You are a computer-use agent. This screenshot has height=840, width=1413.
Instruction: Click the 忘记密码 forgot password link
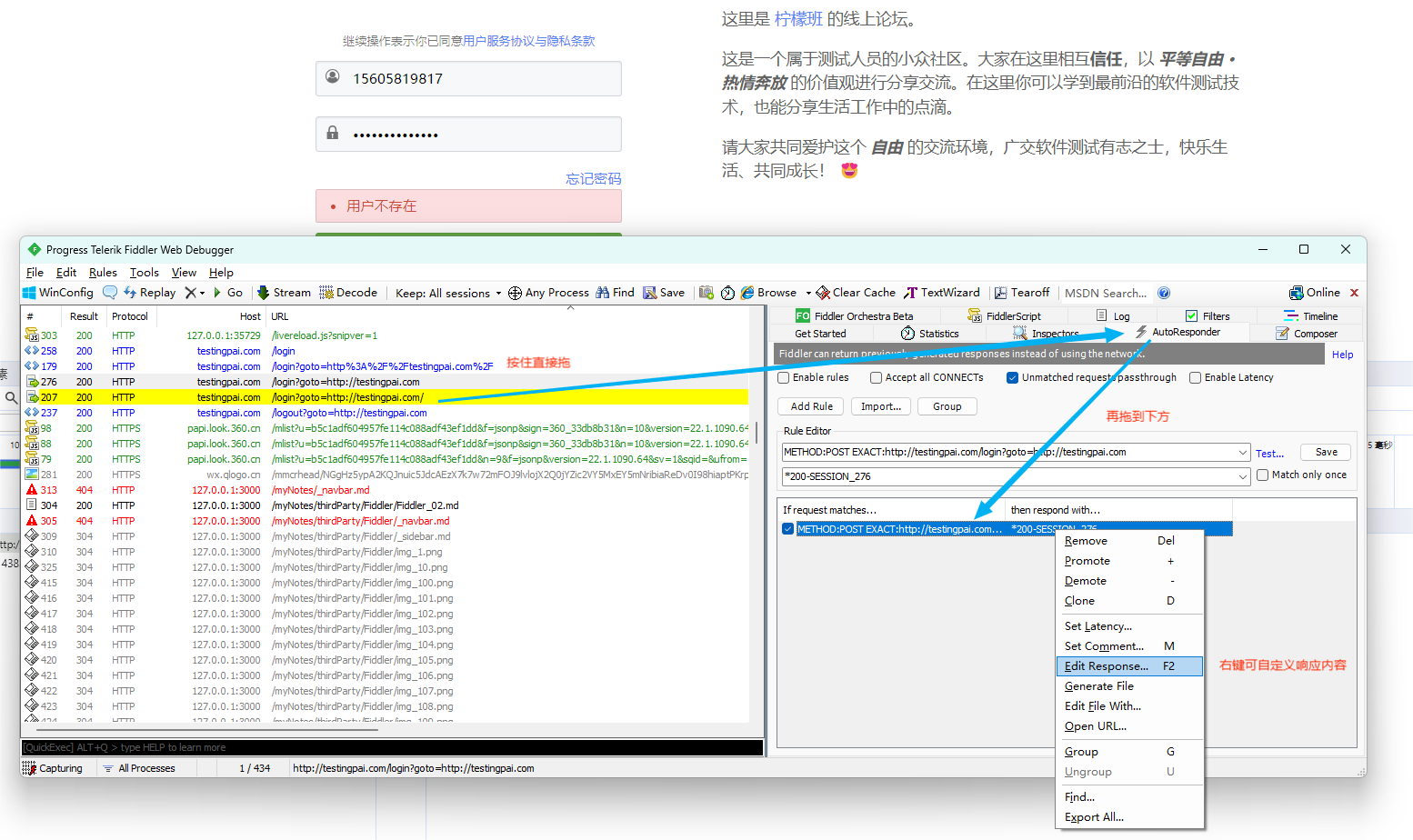click(x=594, y=179)
